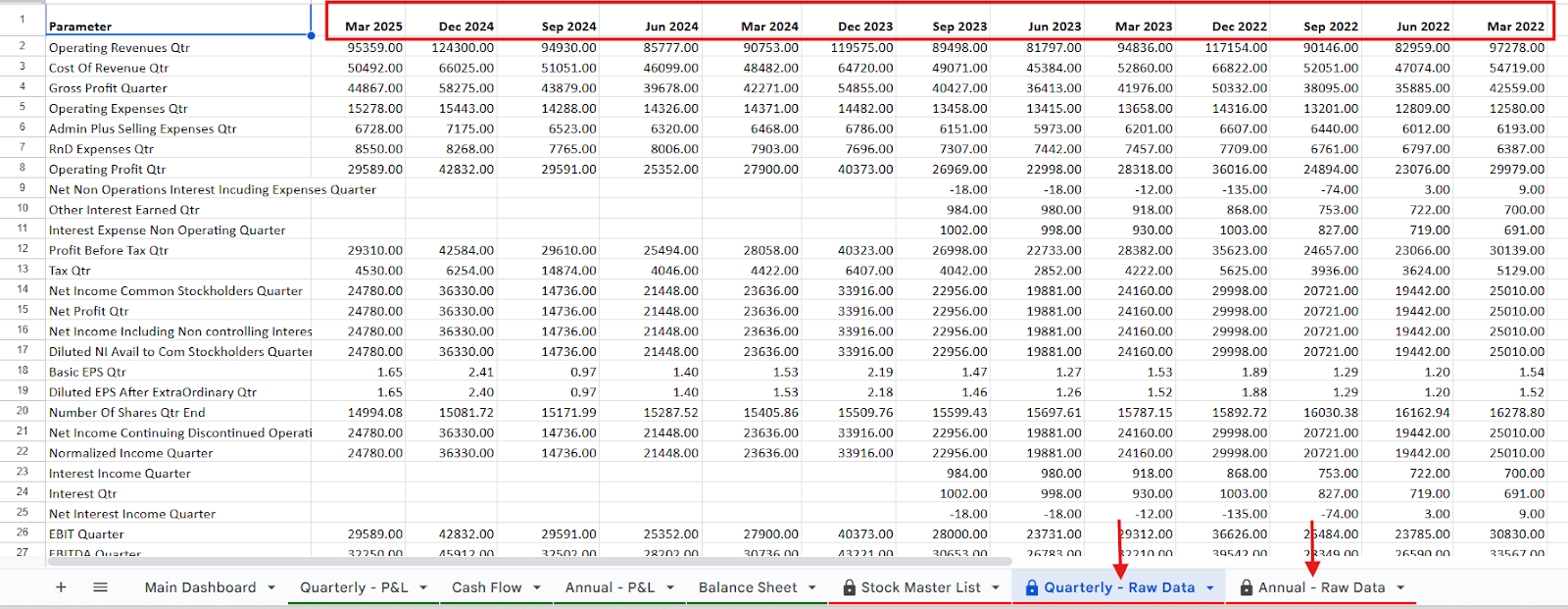Viewport: 1568px width, 609px height.
Task: Select row header 20
Action: click(x=22, y=412)
